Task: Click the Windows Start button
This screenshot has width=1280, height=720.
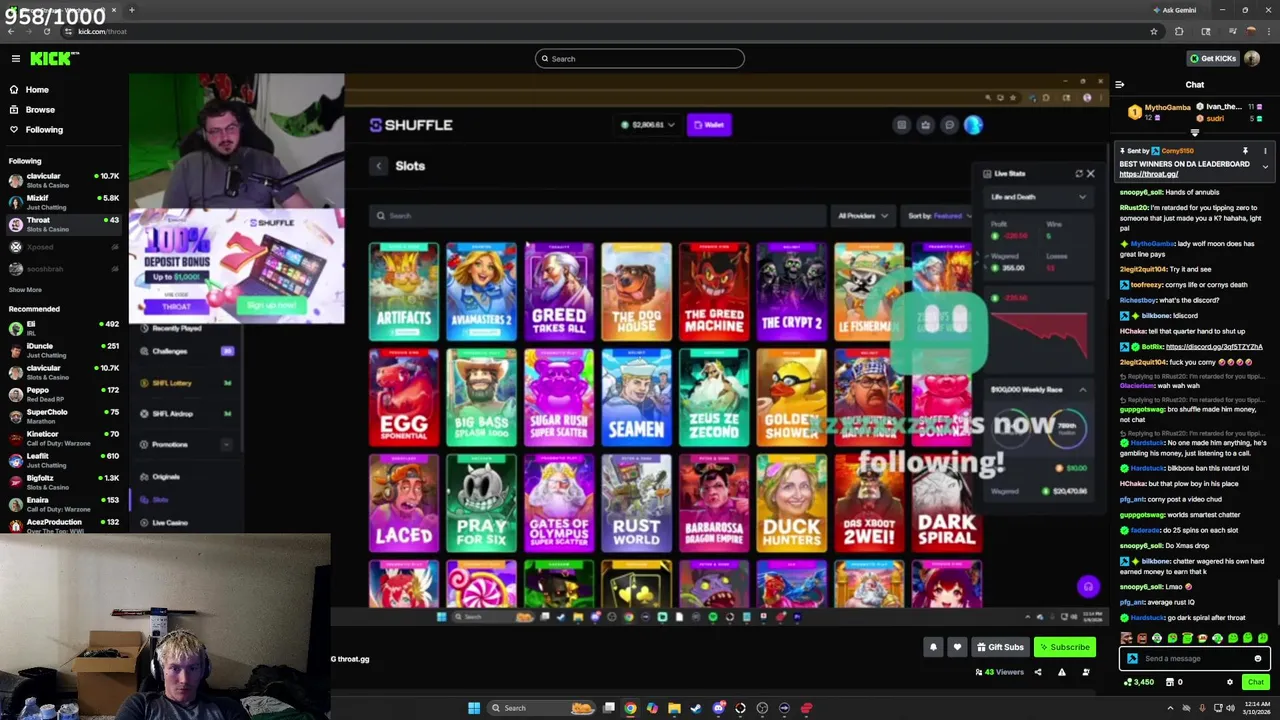Action: (474, 708)
